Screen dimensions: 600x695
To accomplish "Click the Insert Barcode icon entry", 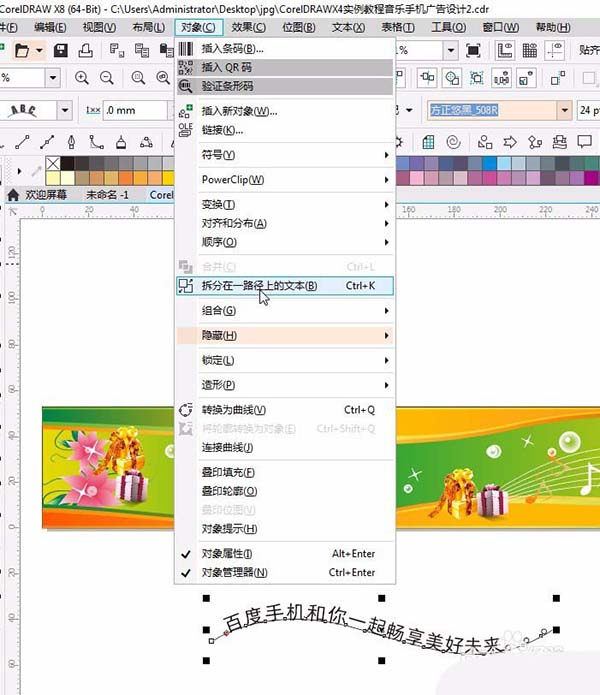I will pos(284,49).
